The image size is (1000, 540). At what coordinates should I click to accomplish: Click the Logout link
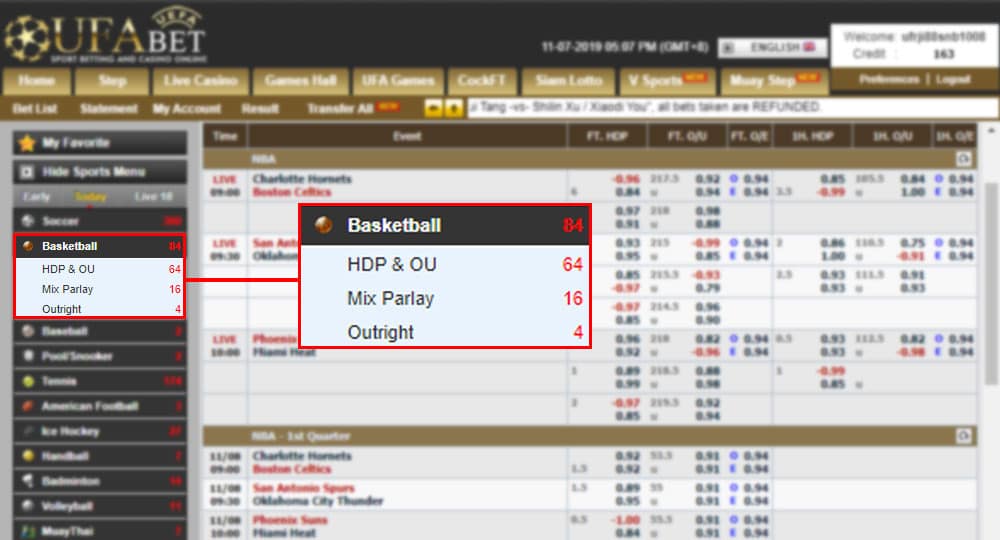[953, 79]
